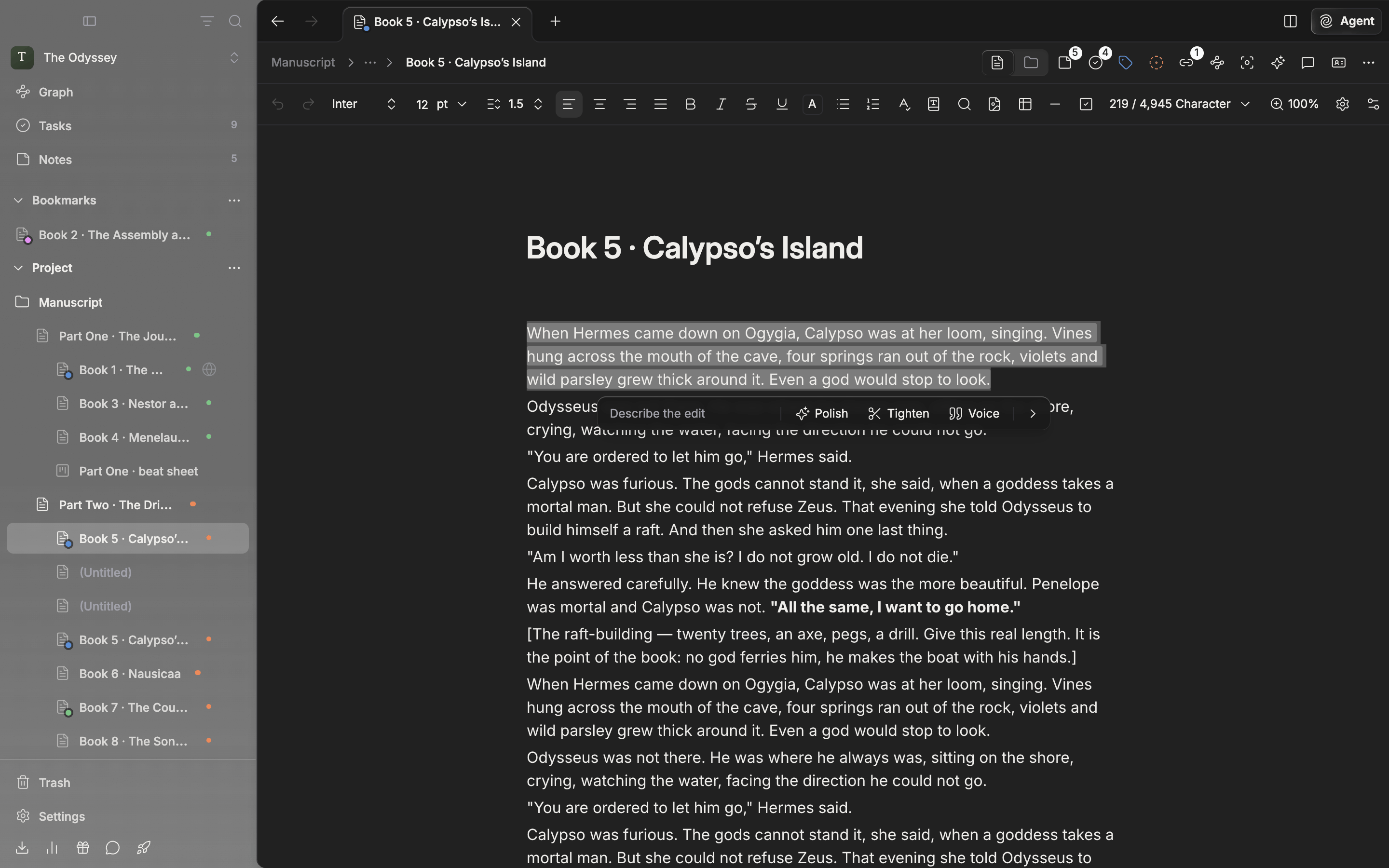The image size is (1389, 868).
Task: Collapse the Bookmarks section
Action: coord(18,200)
